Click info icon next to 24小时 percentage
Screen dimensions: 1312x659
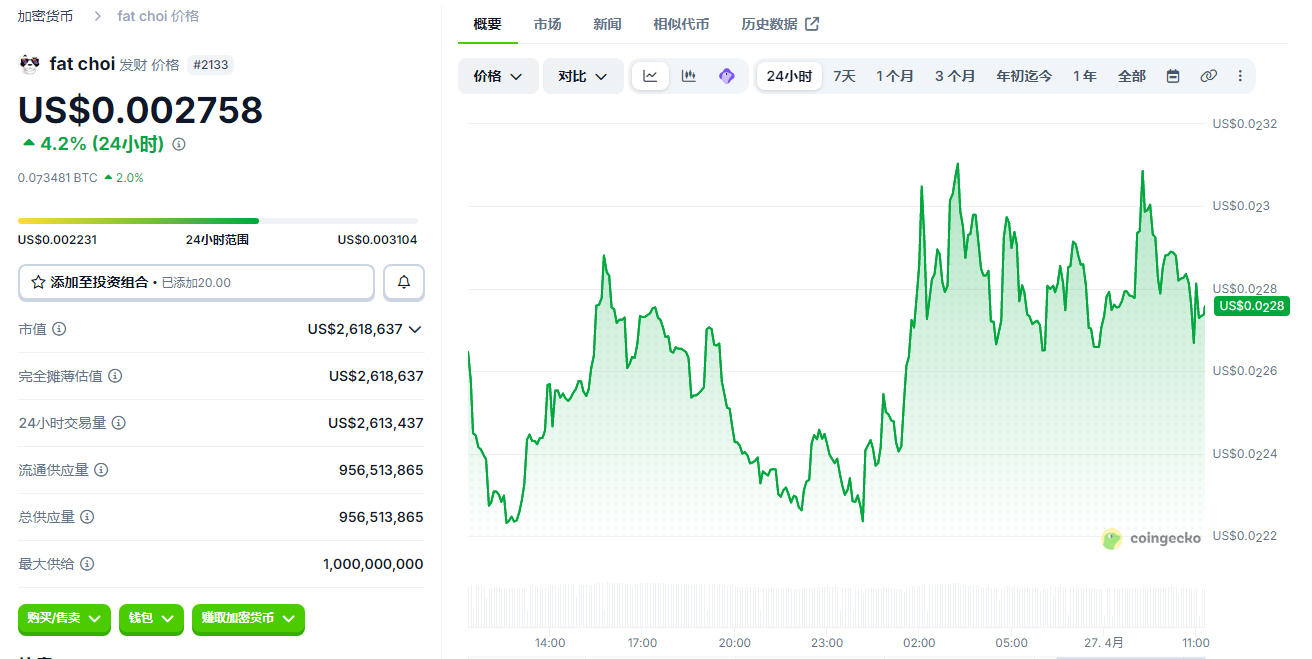(x=179, y=144)
